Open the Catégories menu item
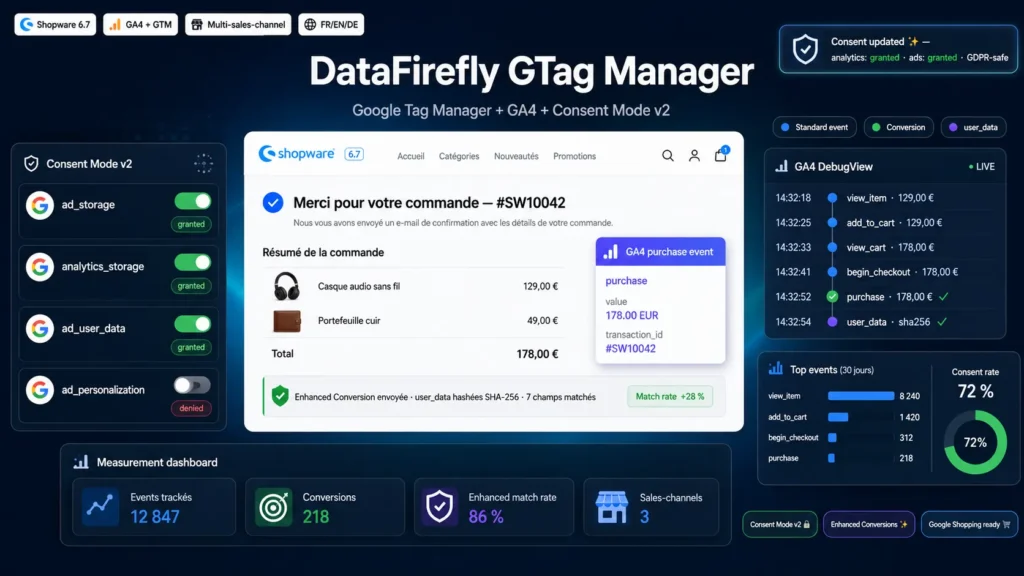Image resolution: width=1024 pixels, height=576 pixels. 459,156
